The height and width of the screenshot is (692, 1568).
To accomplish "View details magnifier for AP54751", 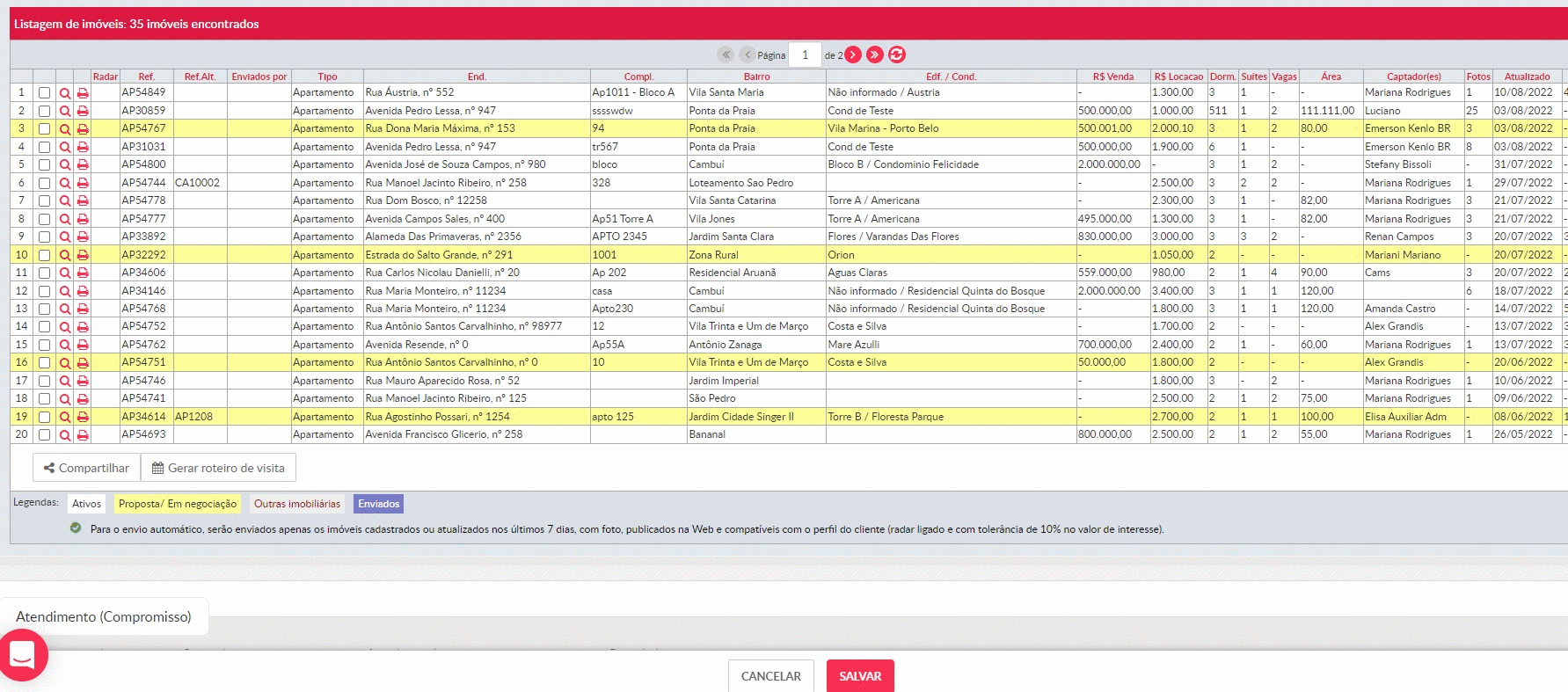I will pos(65,362).
